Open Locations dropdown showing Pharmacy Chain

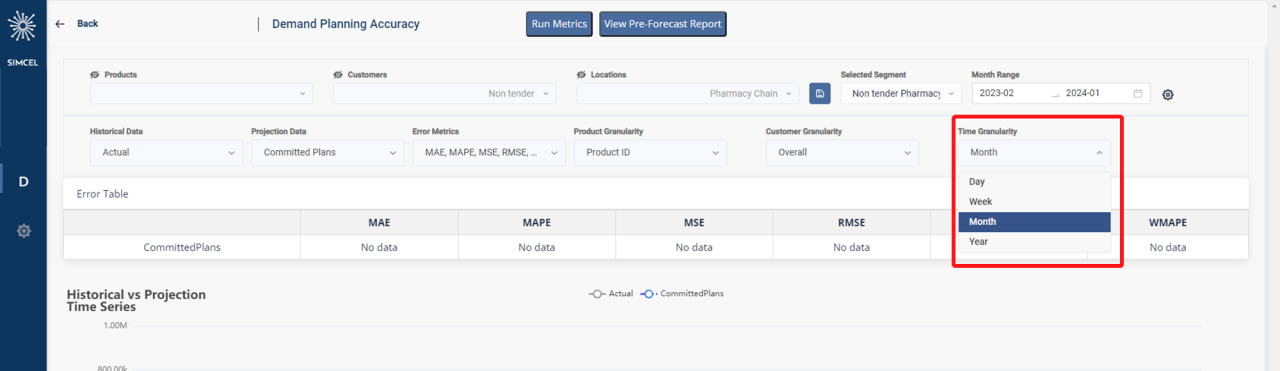(x=688, y=93)
